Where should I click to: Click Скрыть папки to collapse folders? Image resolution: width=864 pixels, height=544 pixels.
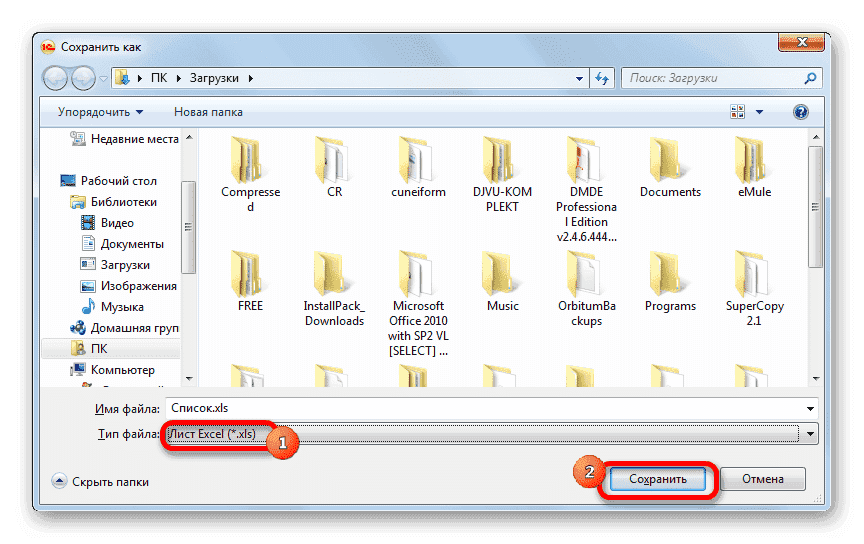coord(100,482)
